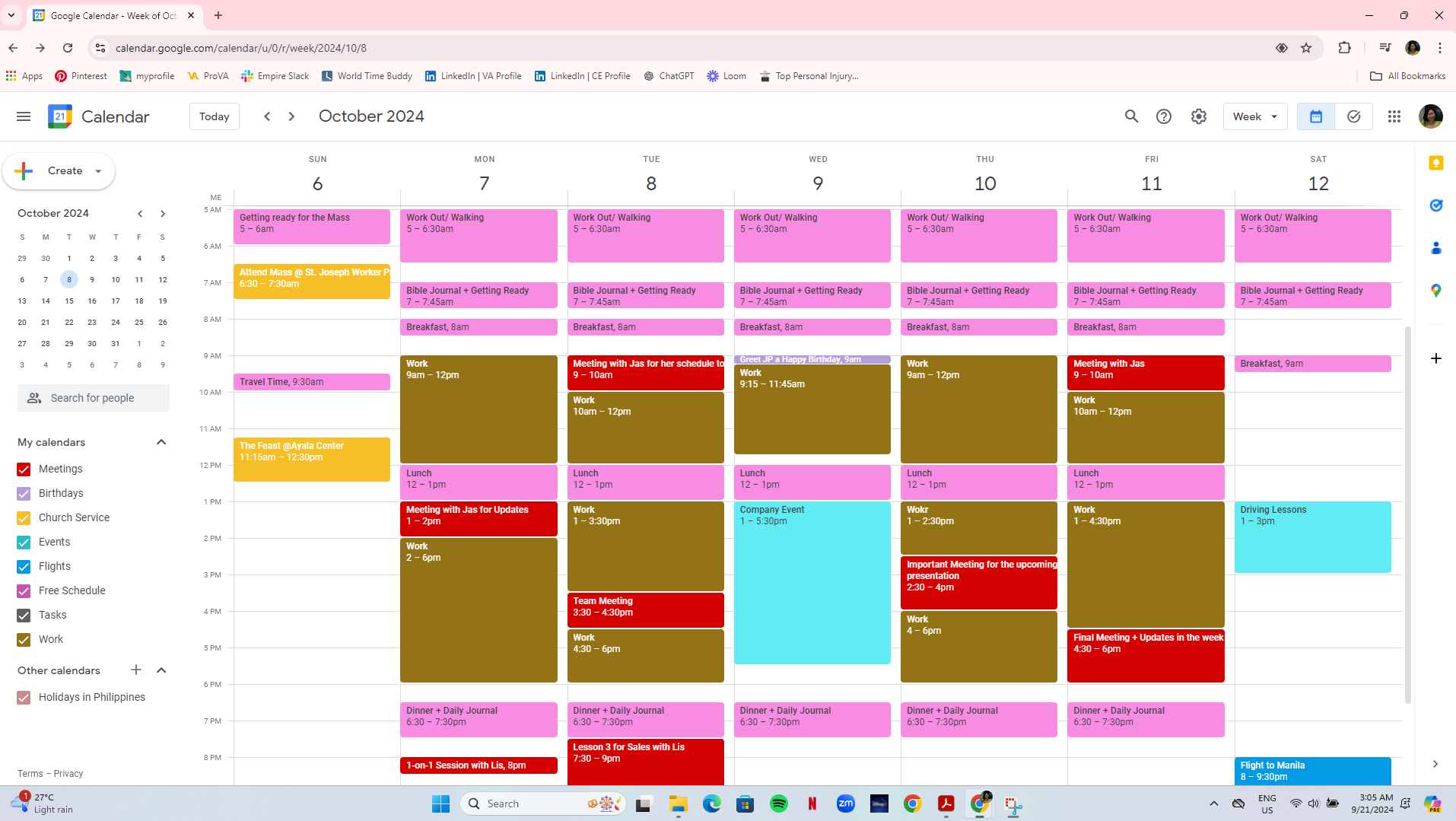
Task: Open the Google apps grid
Action: (x=1394, y=116)
